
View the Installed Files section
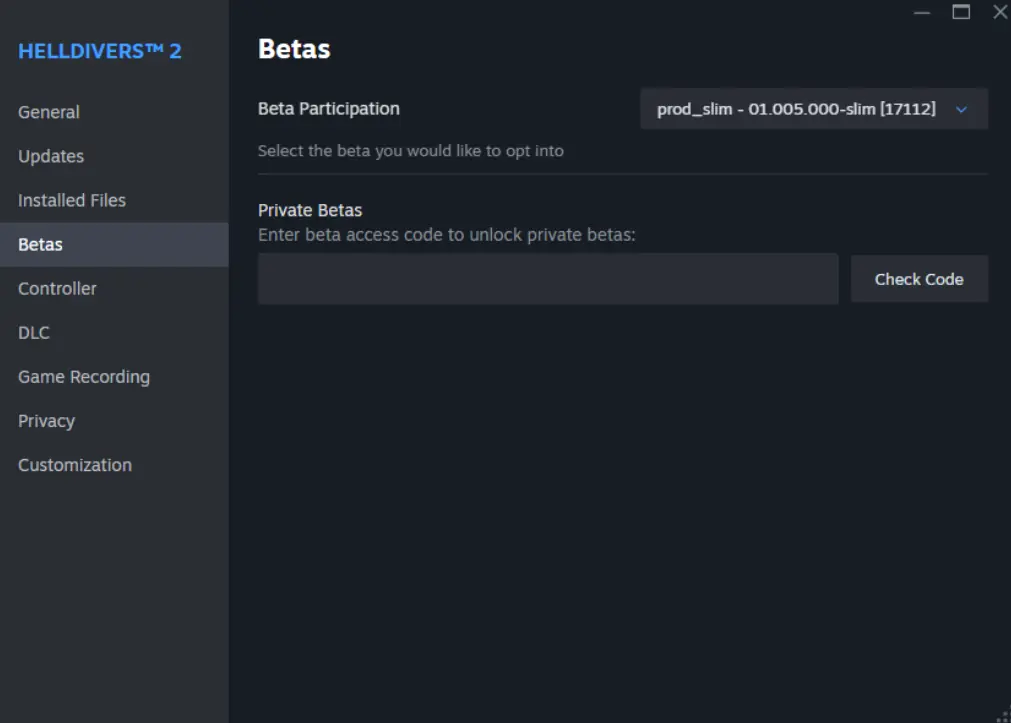[x=71, y=200]
